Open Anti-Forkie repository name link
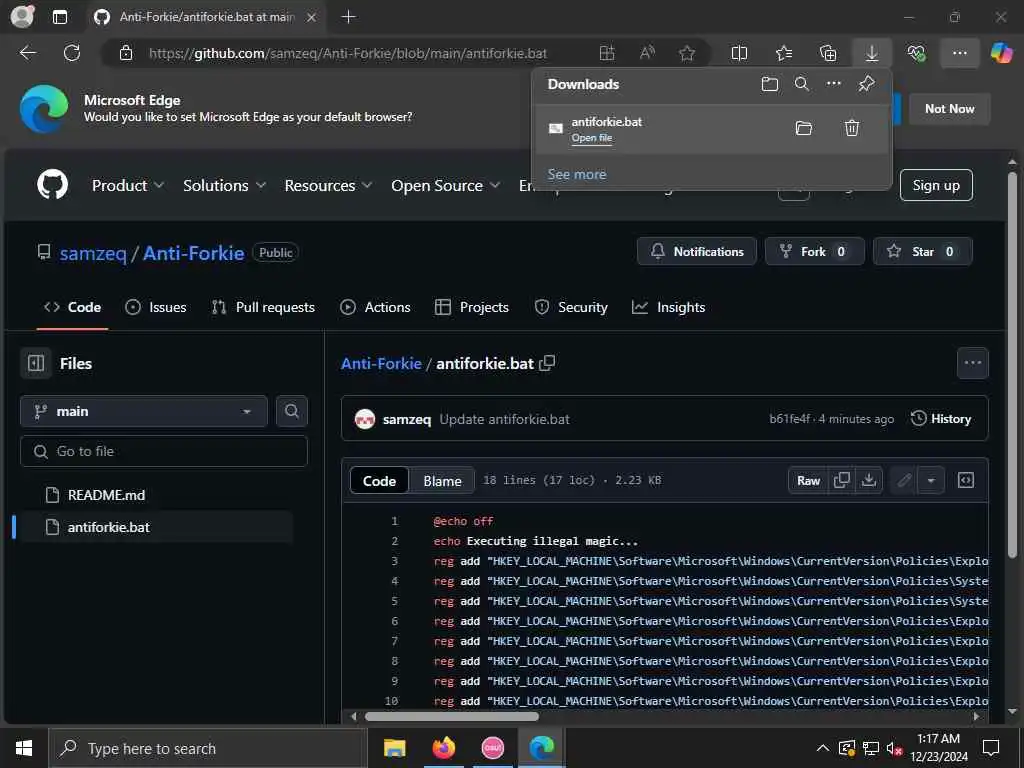This screenshot has width=1024, height=768. (193, 253)
